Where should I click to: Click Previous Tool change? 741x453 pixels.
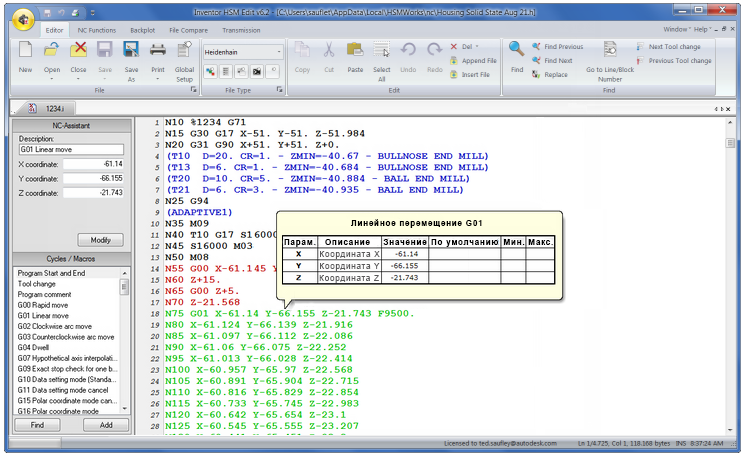click(674, 60)
